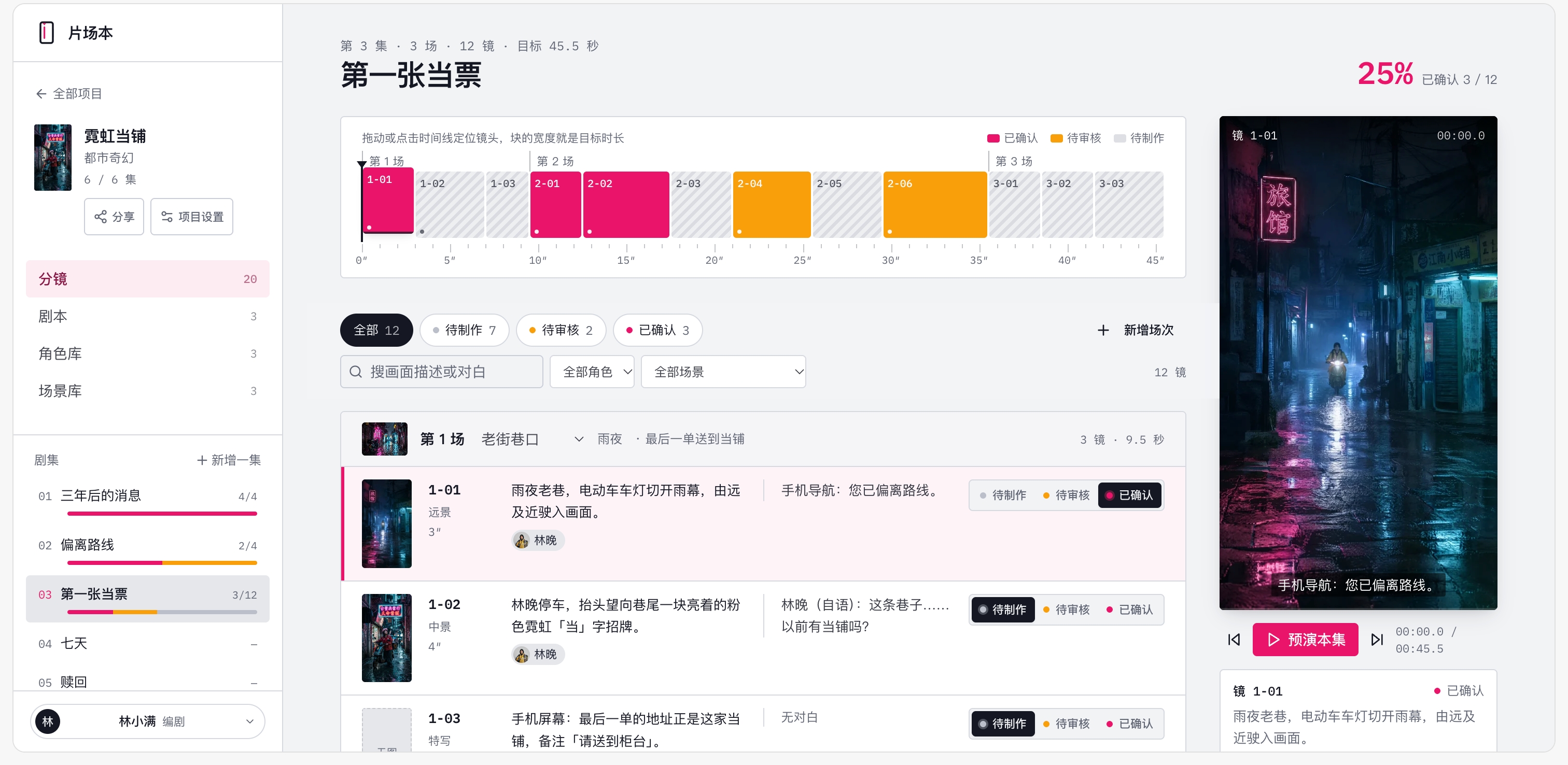Set shot 1-02 status to 待审核
The height and width of the screenshot is (765, 1568).
point(1066,610)
